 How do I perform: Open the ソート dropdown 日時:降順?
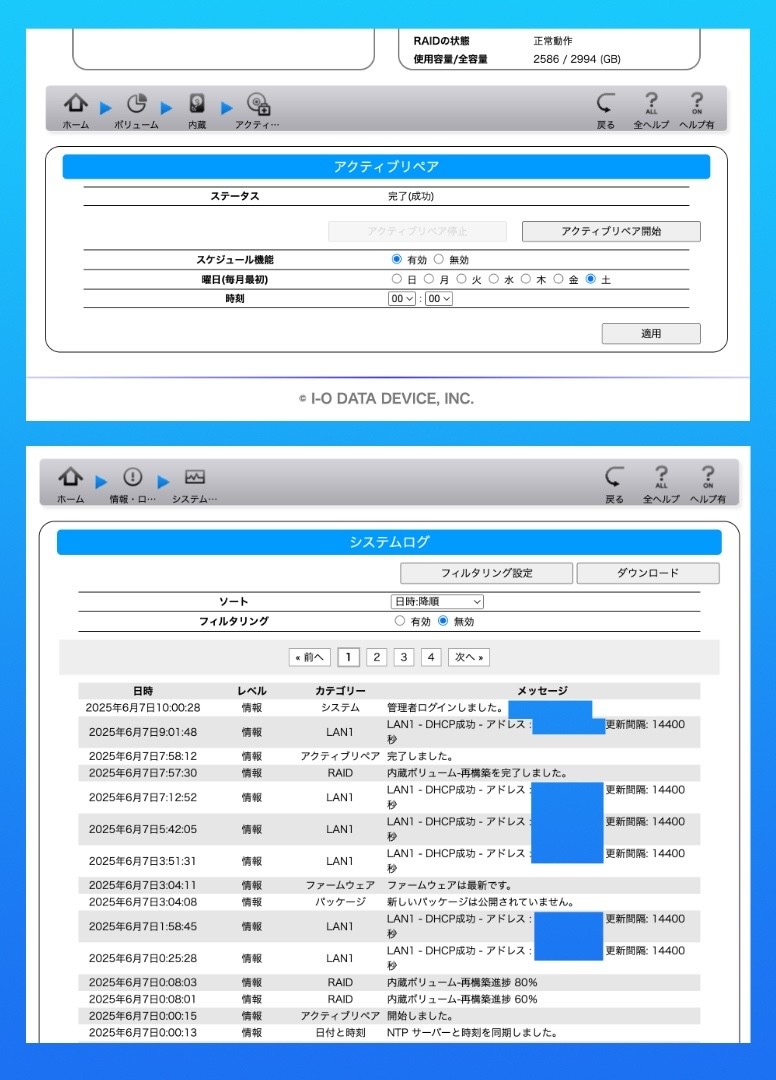pos(437,601)
